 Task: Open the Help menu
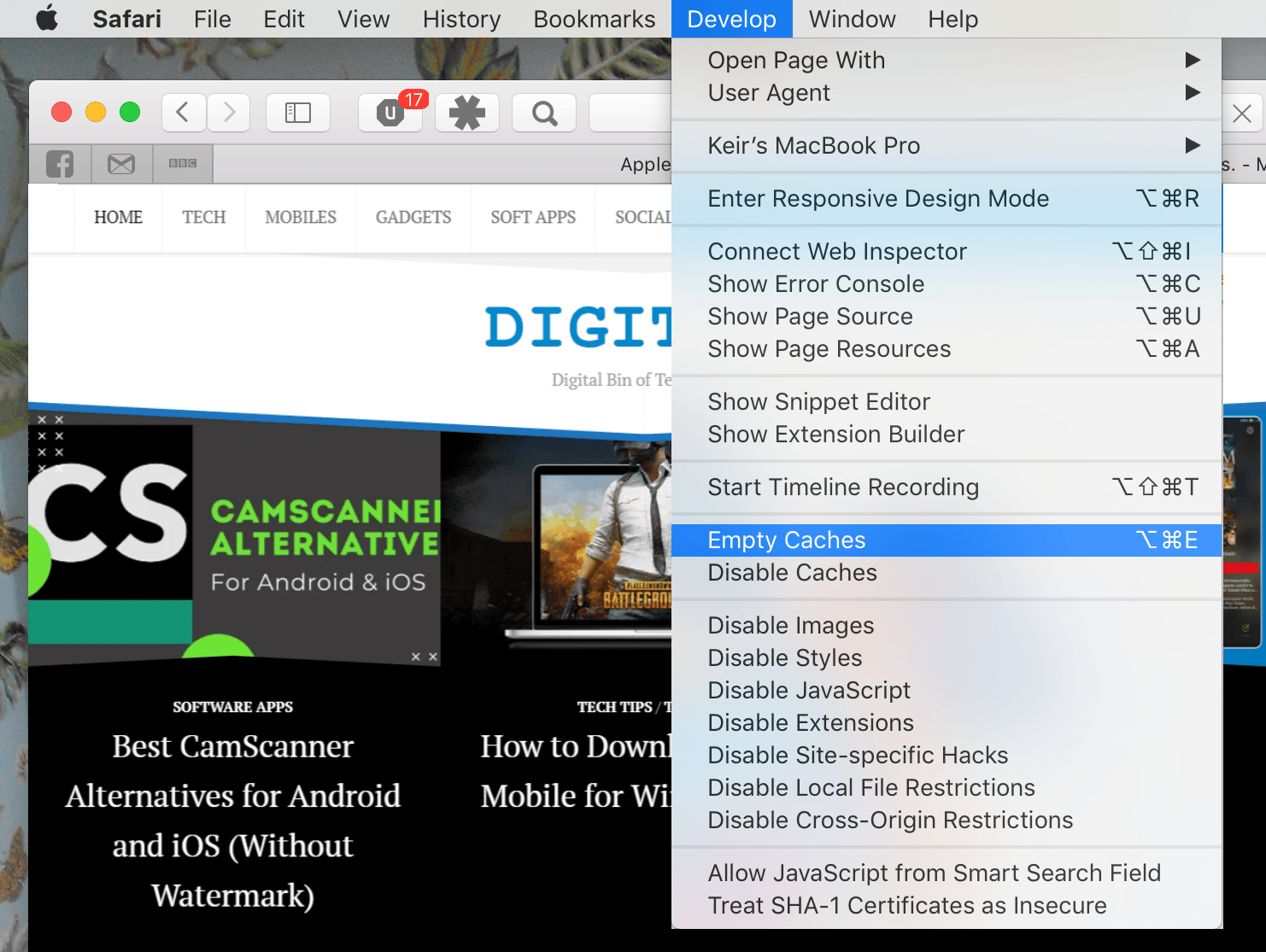pyautogui.click(x=952, y=19)
